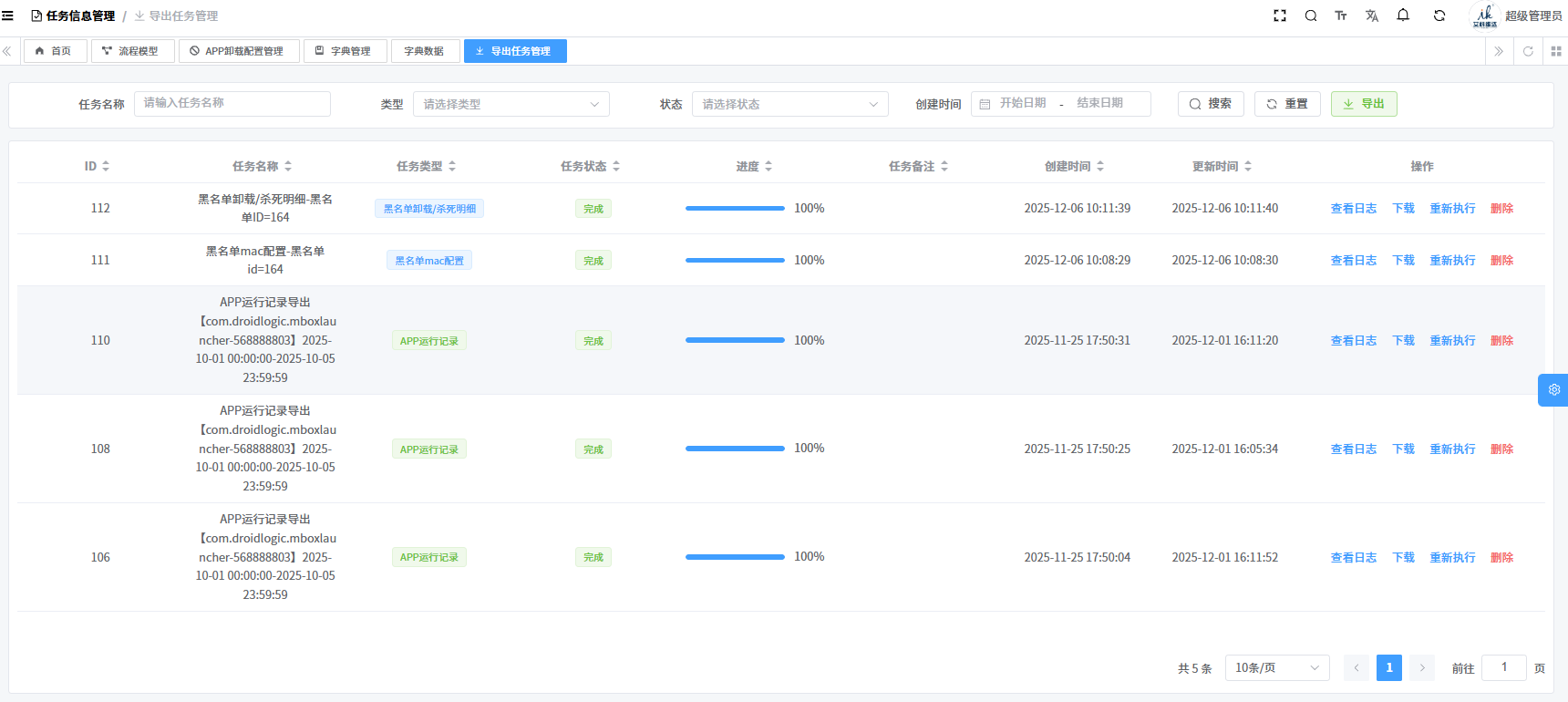This screenshot has width=1568, height=702.
Task: Collapse the sidebar hamburger menu
Action: [8, 15]
